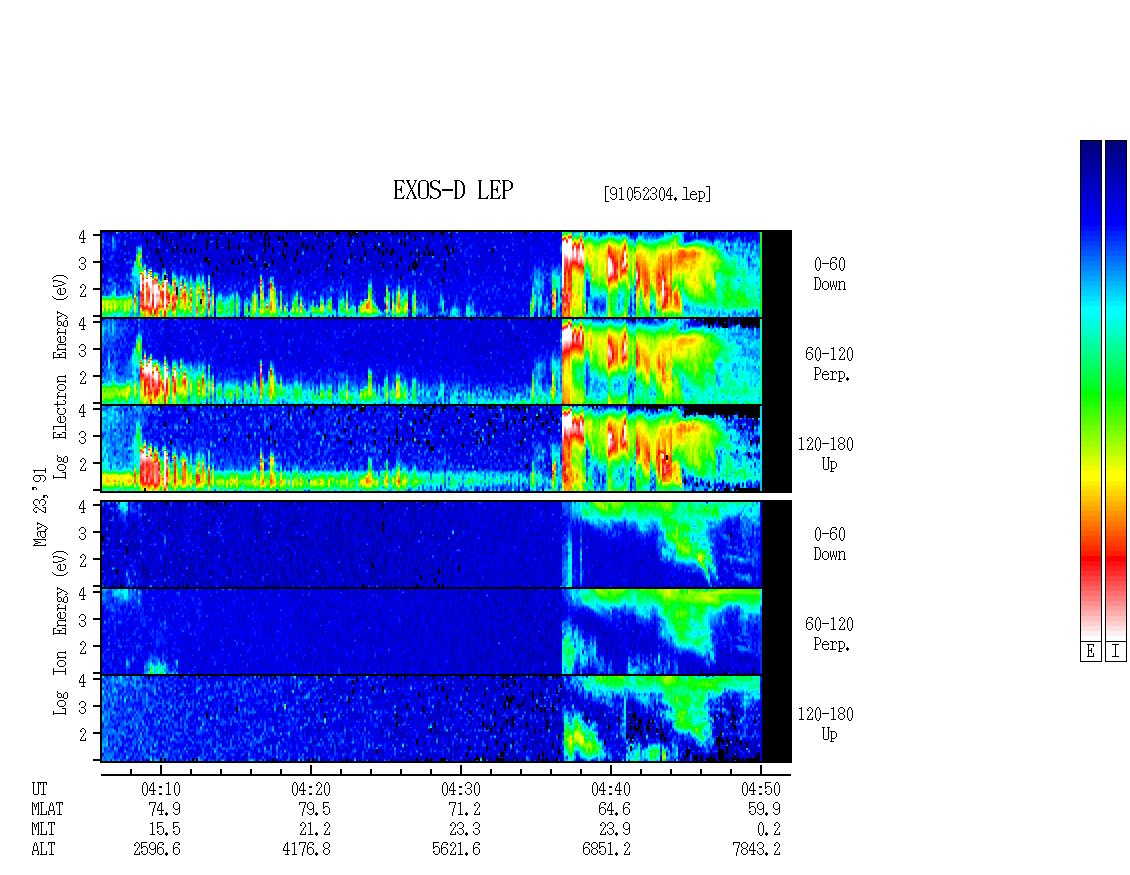1130x875 pixels.
Task: Click the MLT value 15.5
Action: coord(164,829)
